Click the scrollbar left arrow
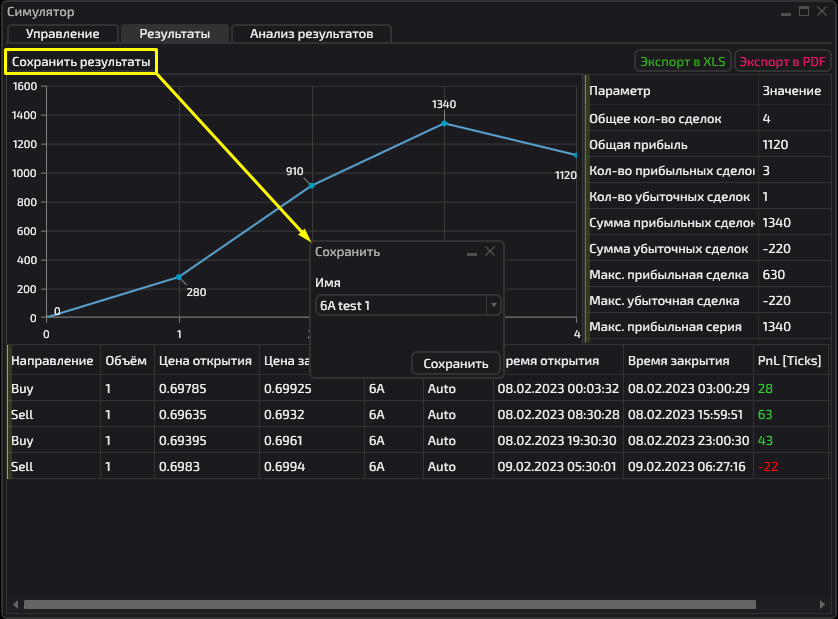 [15, 605]
